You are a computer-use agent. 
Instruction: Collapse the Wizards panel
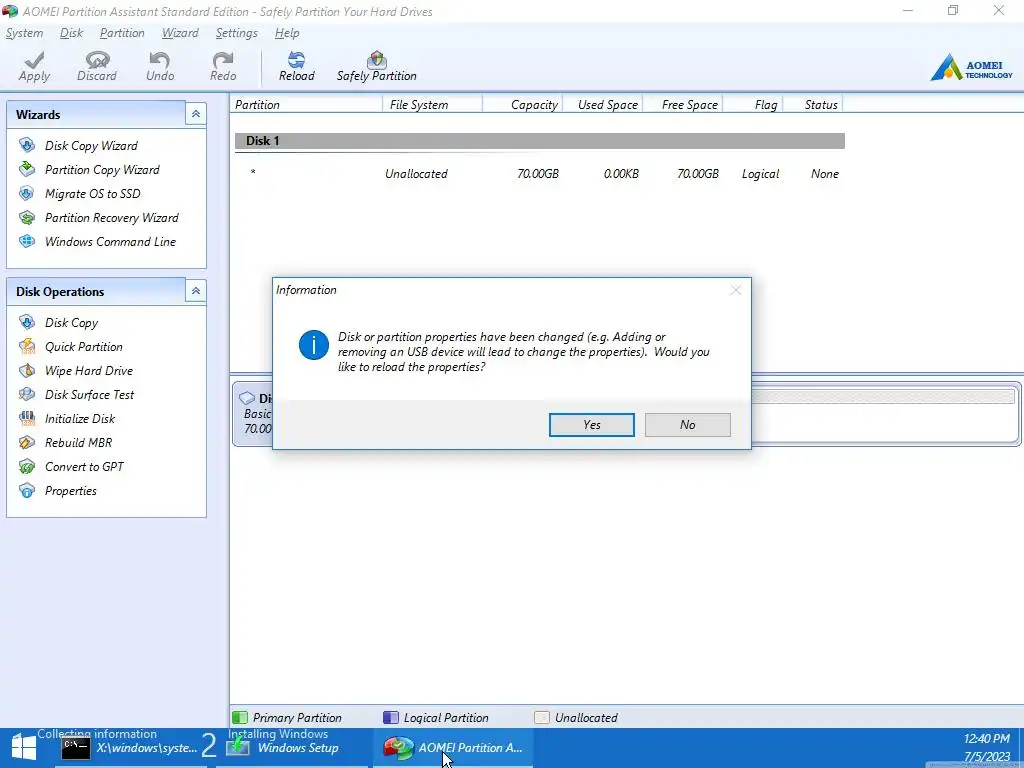[195, 114]
